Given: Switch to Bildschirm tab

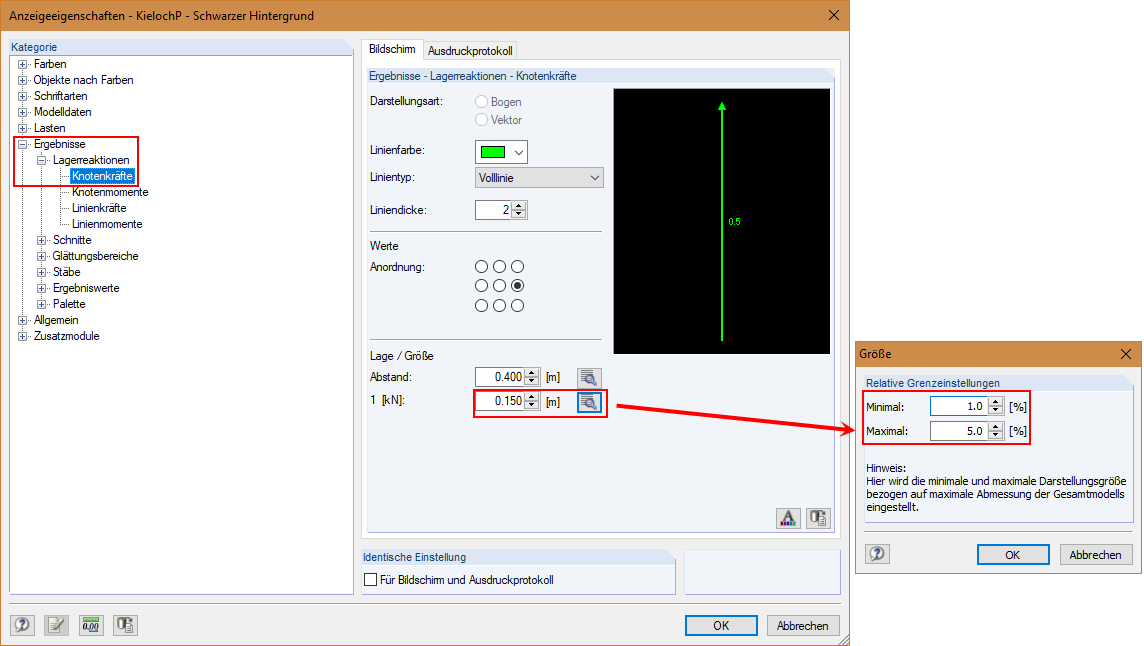Looking at the screenshot, I should point(392,49).
